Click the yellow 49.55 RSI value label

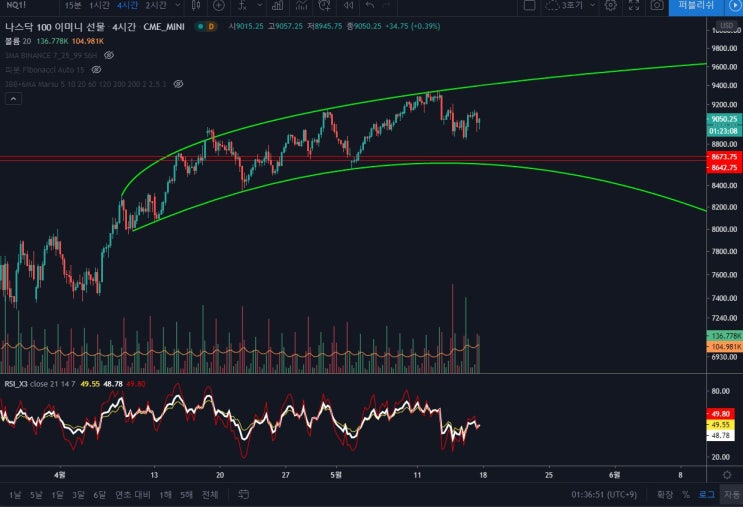[721, 425]
